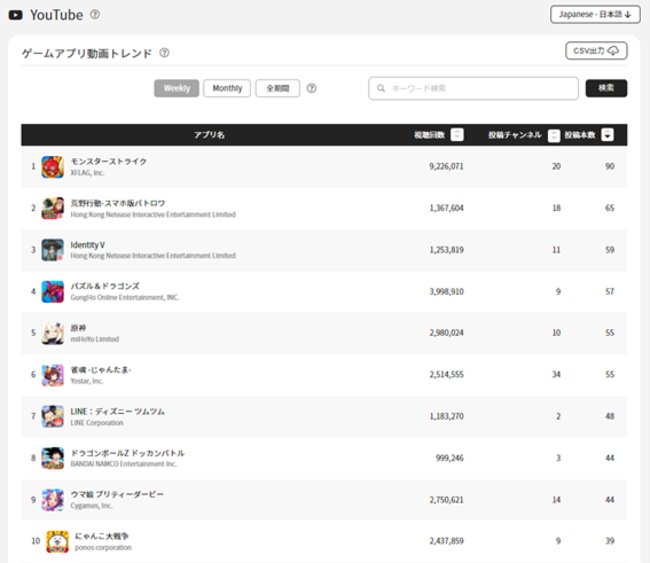Click the Puzzle & Dragons app icon
Viewport: 650px width, 563px height.
(x=53, y=292)
